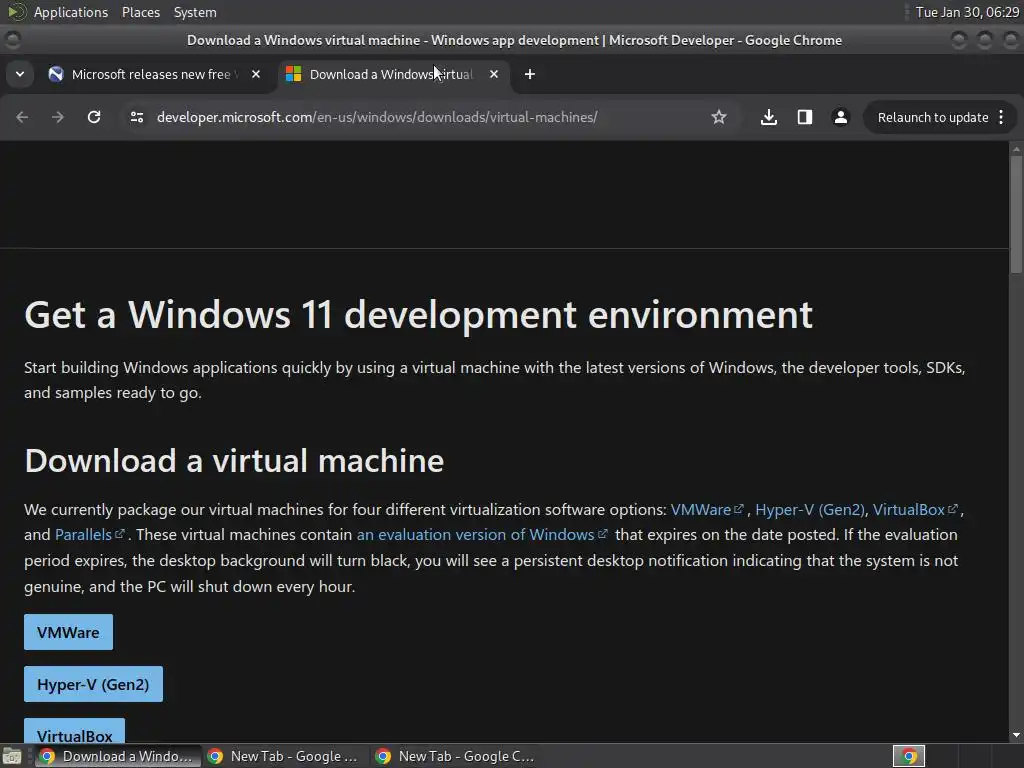This screenshot has width=1024, height=768.
Task: Open the Chrome downloads icon
Action: click(x=769, y=117)
